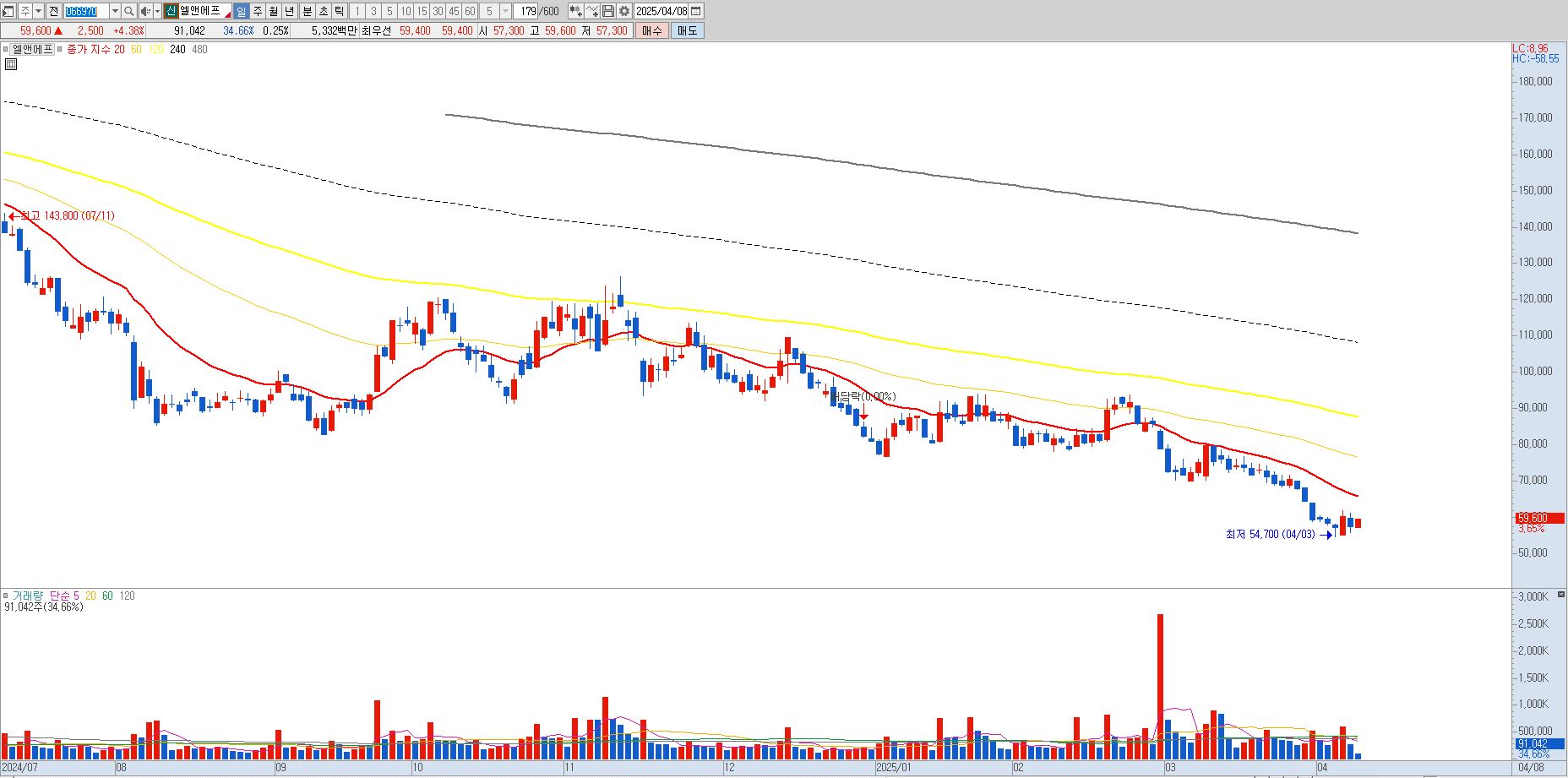Choose the 3 interval button

[373, 11]
